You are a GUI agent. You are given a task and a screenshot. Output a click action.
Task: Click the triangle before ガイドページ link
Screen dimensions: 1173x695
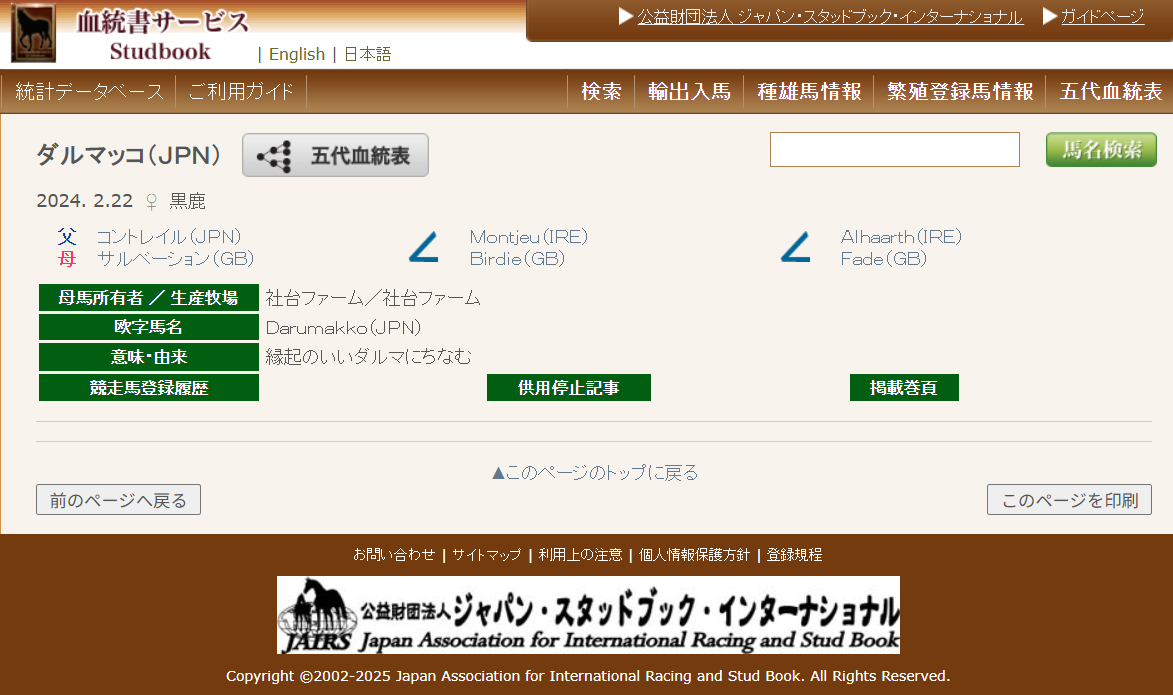pos(1050,16)
